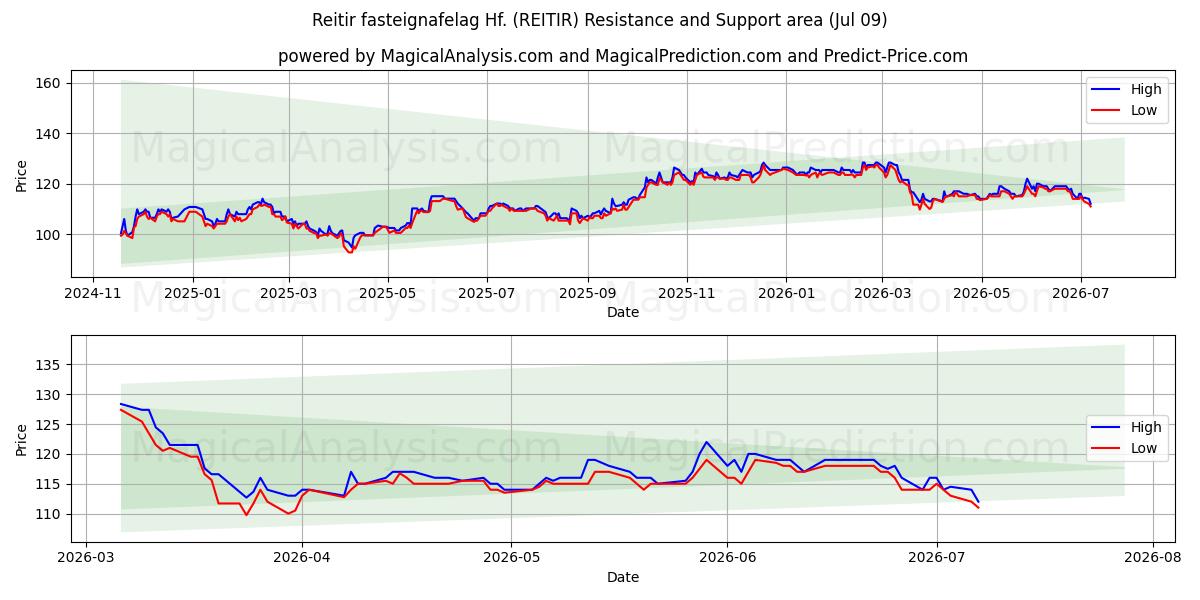The image size is (1200, 600).
Task: Click the '2025-03' date tick label
Action: (288, 294)
